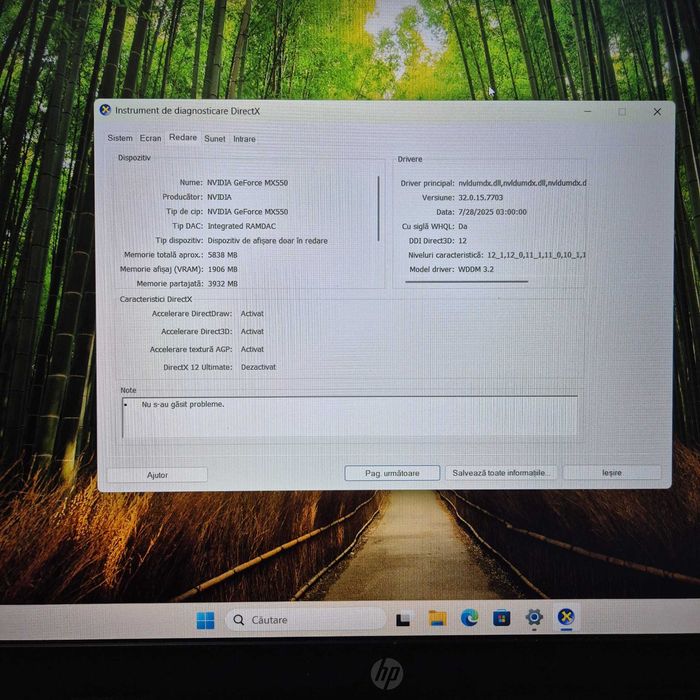Select shared memory value '3932 MB'

coord(222,283)
